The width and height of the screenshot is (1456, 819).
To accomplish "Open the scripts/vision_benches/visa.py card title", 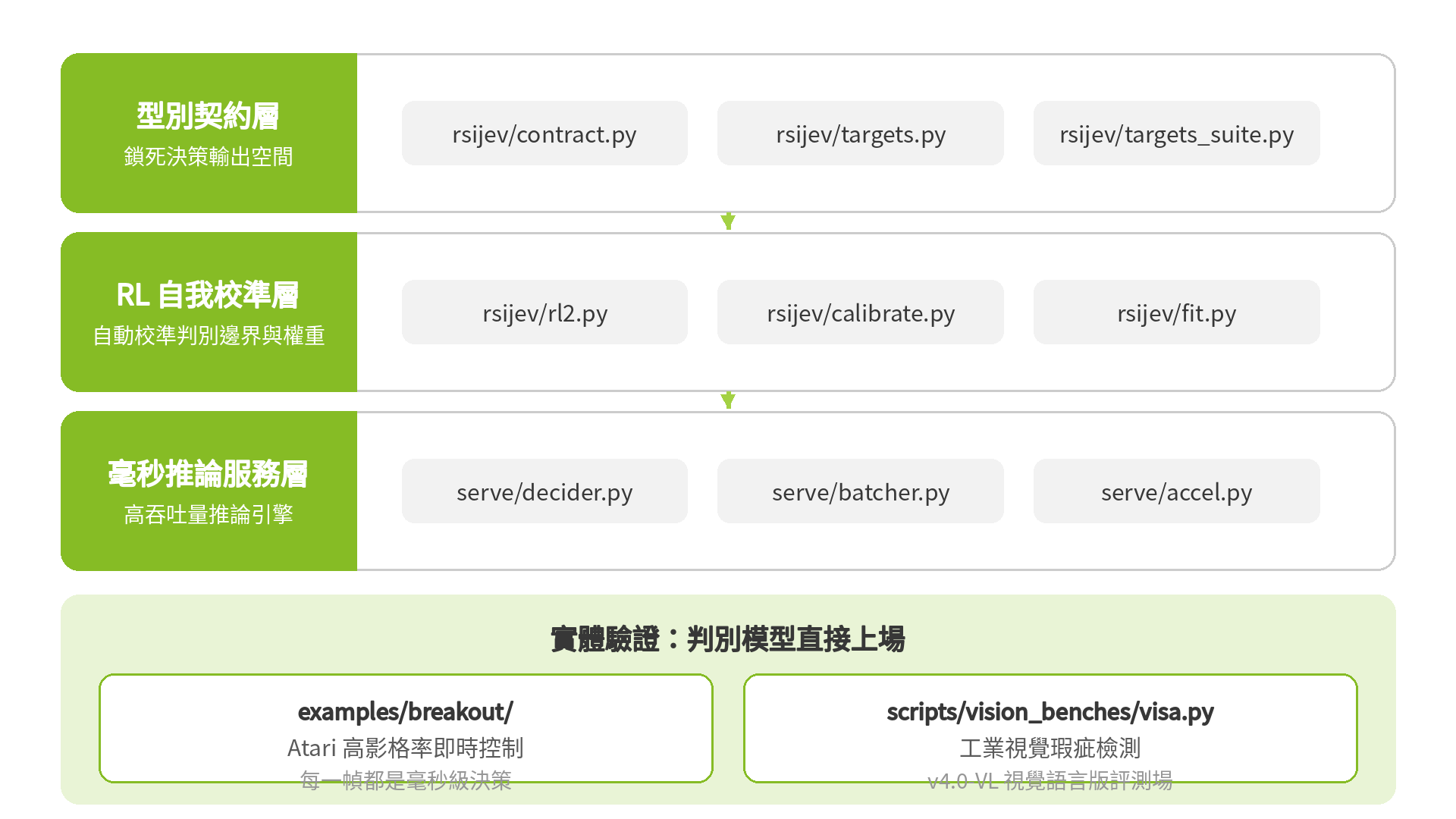I will click(x=1050, y=711).
